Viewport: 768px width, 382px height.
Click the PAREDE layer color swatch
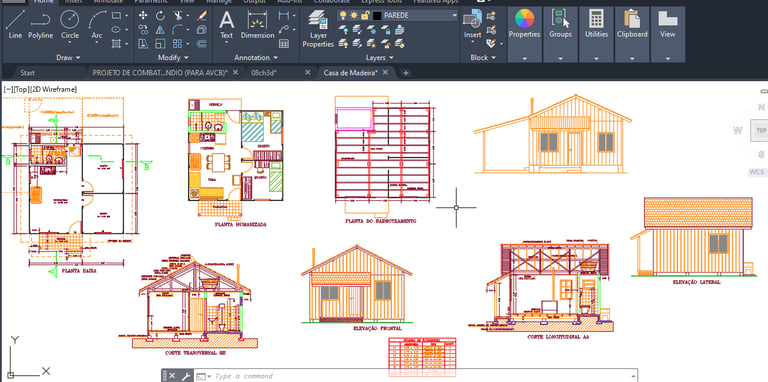(377, 16)
